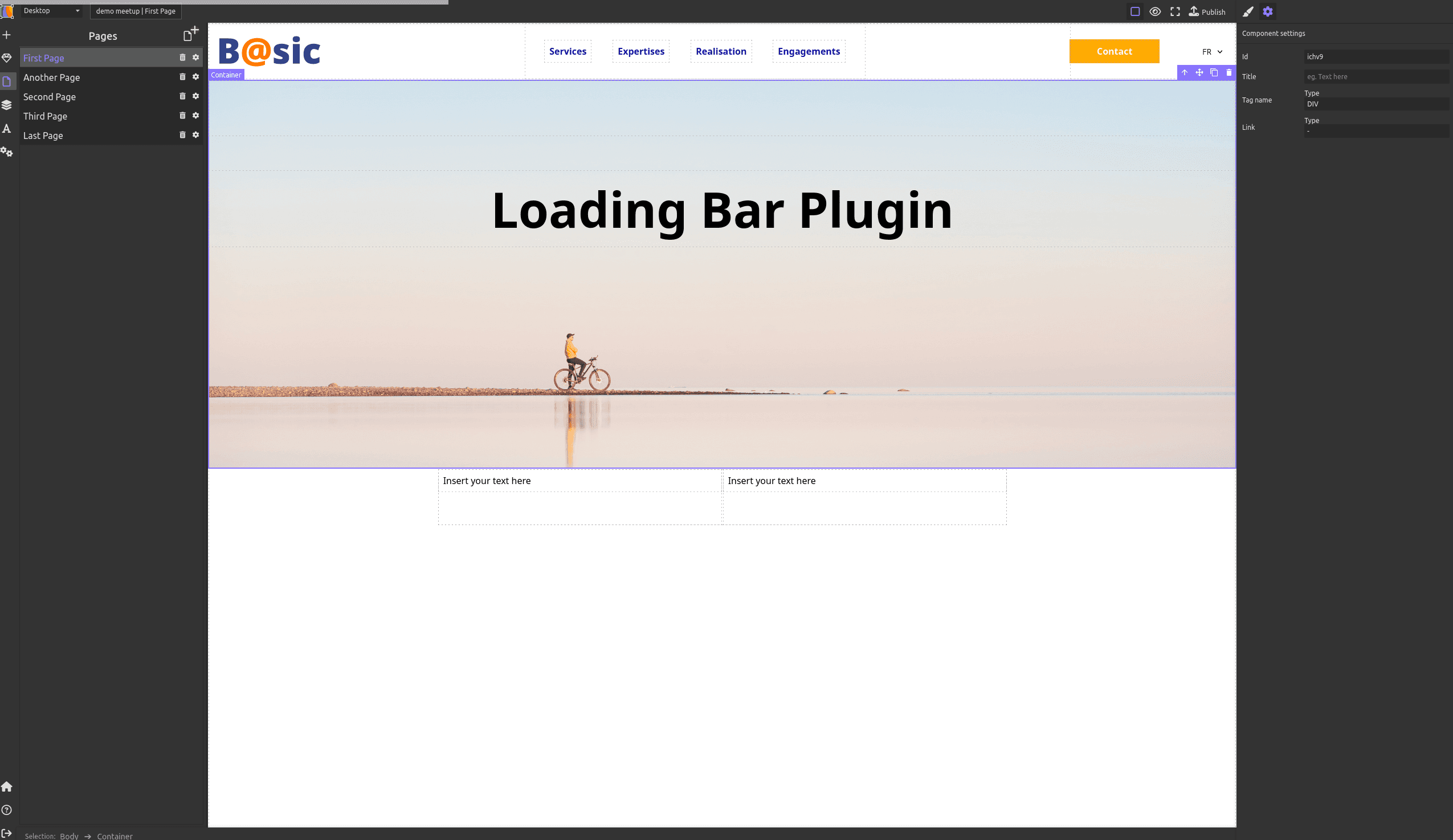
Task: Click the settings gear icon for First Page
Action: [x=196, y=57]
